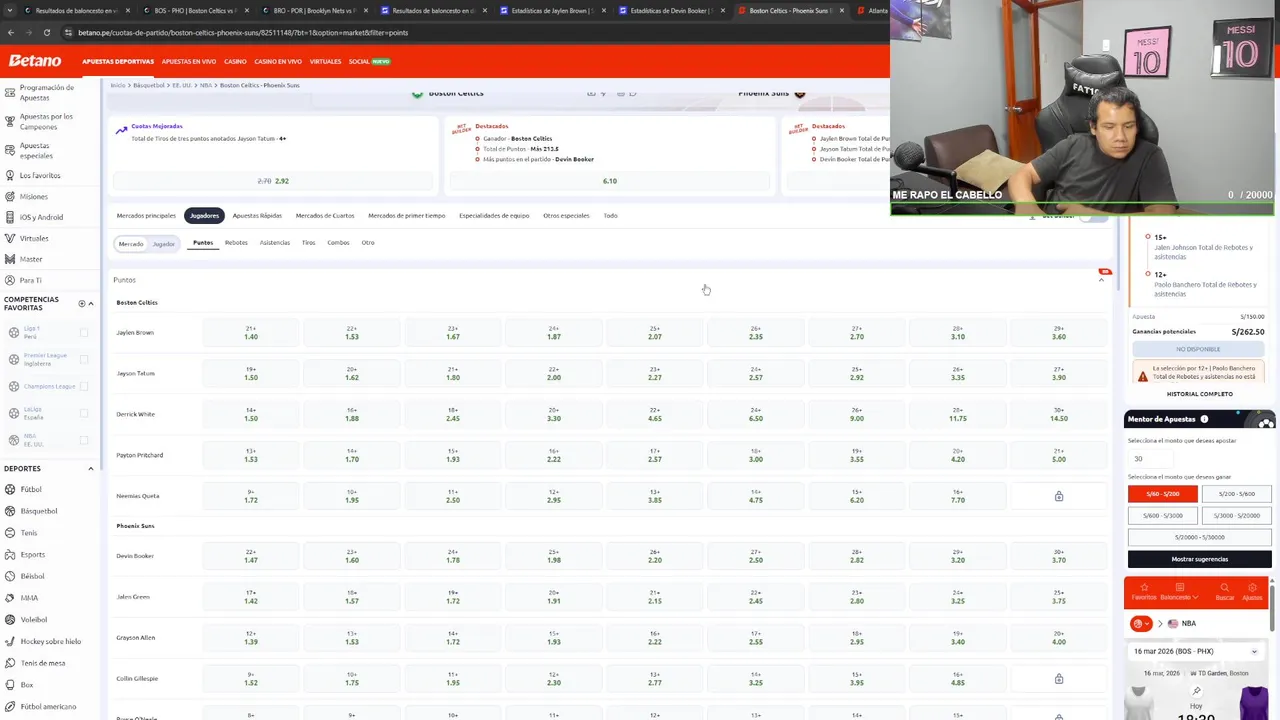Select the MMA sport icon

tap(9, 598)
